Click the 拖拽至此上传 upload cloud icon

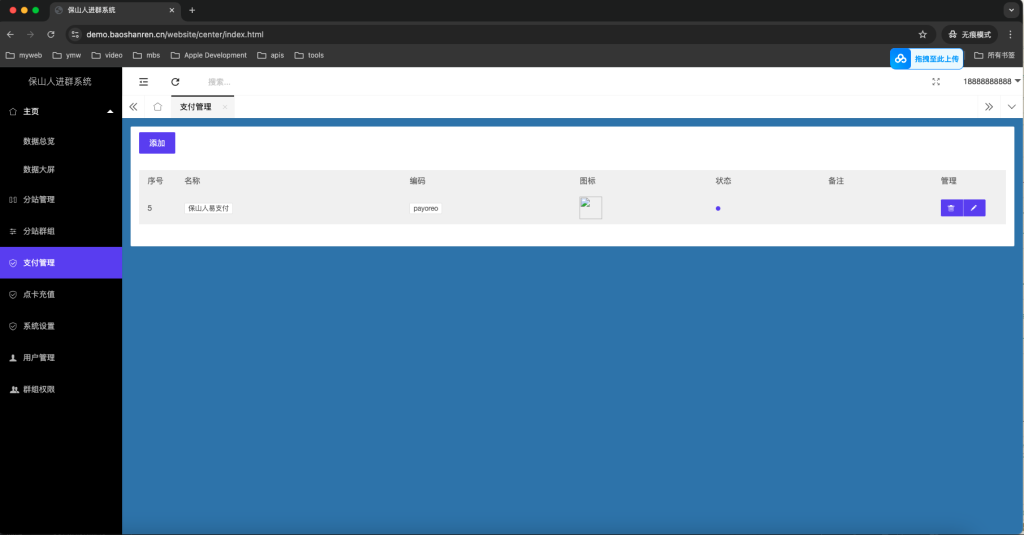coord(901,59)
